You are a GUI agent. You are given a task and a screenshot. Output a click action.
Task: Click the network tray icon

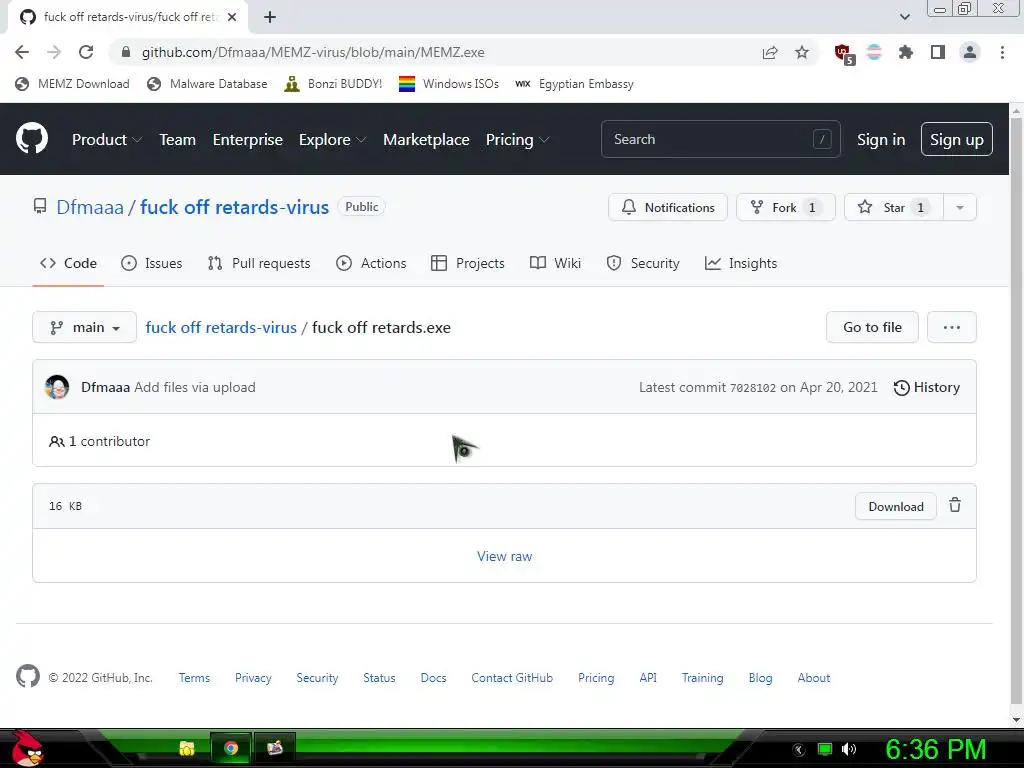pos(825,749)
